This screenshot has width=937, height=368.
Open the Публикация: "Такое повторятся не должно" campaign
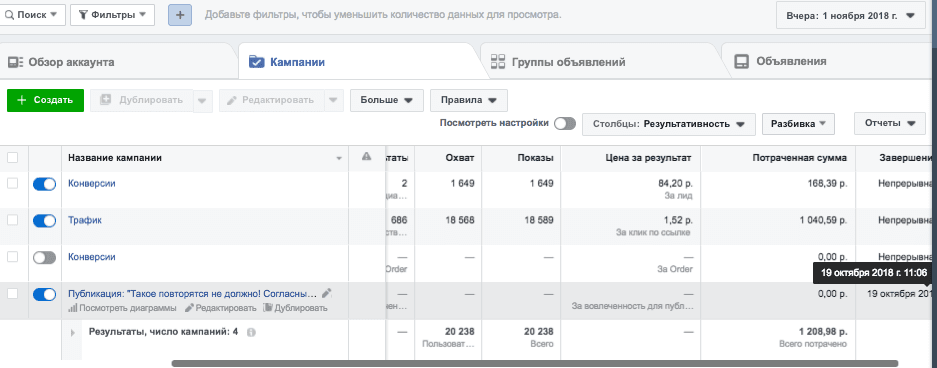pos(192,294)
